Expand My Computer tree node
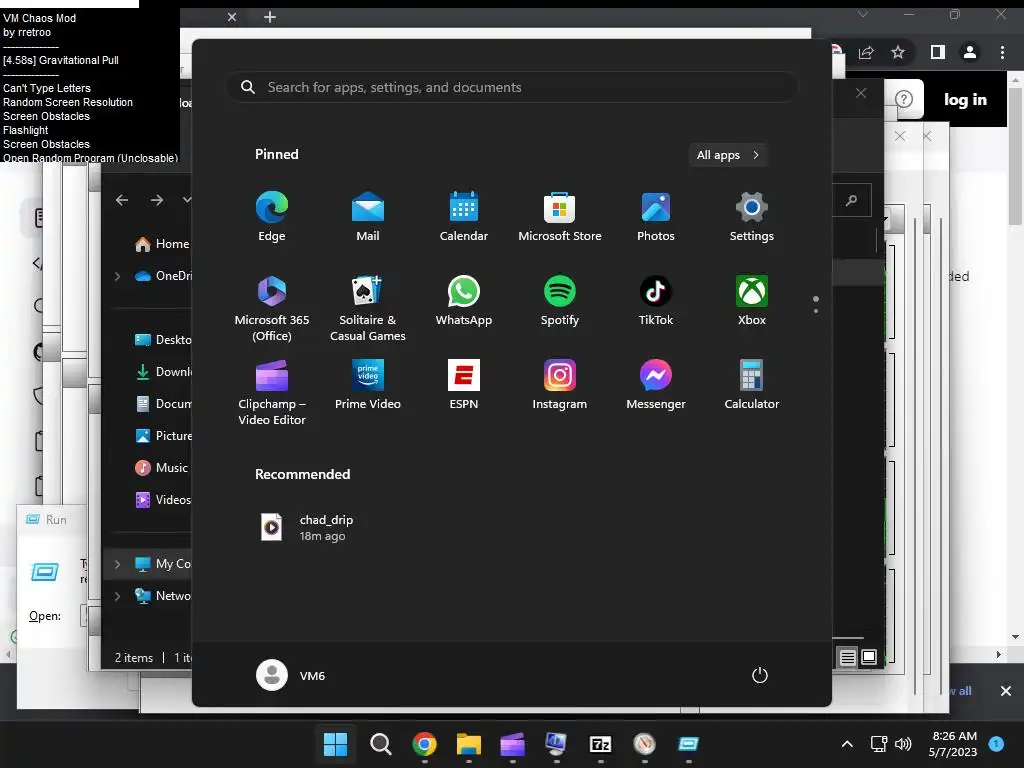 click(118, 564)
